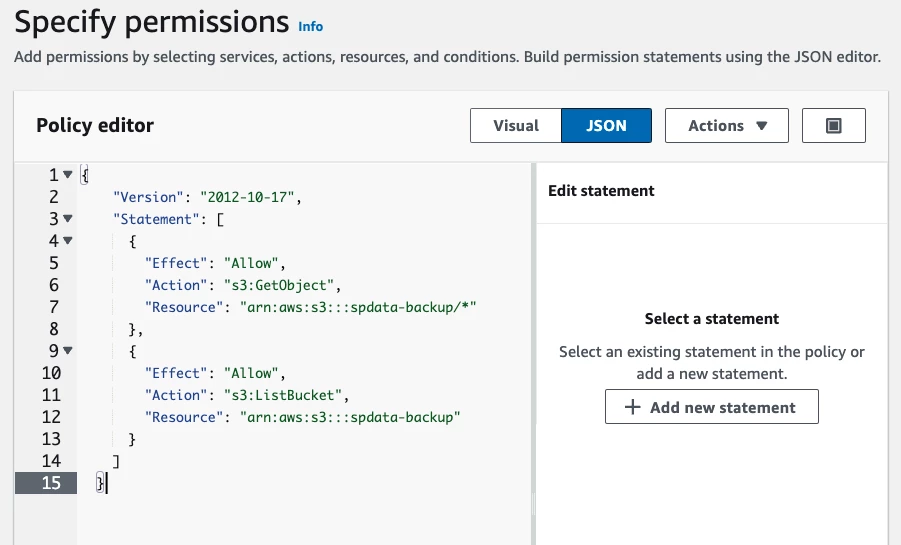Image resolution: width=901 pixels, height=545 pixels.
Task: Collapse the Statement array fold arrow on line 3
Action: click(x=68, y=218)
